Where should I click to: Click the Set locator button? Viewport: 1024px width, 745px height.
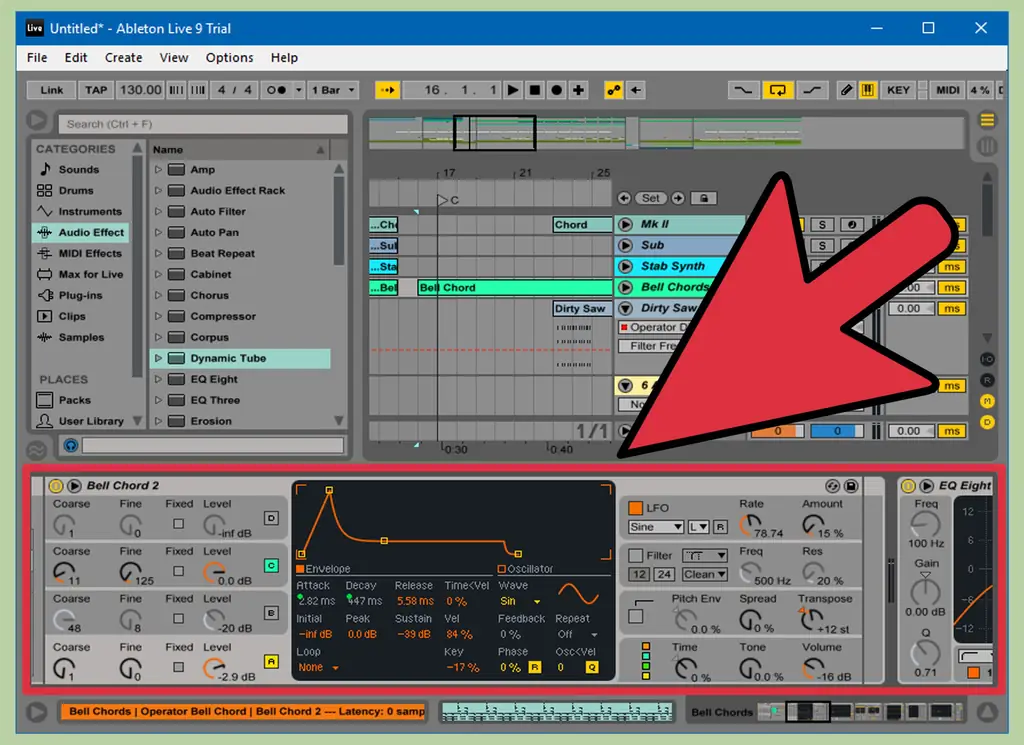650,198
